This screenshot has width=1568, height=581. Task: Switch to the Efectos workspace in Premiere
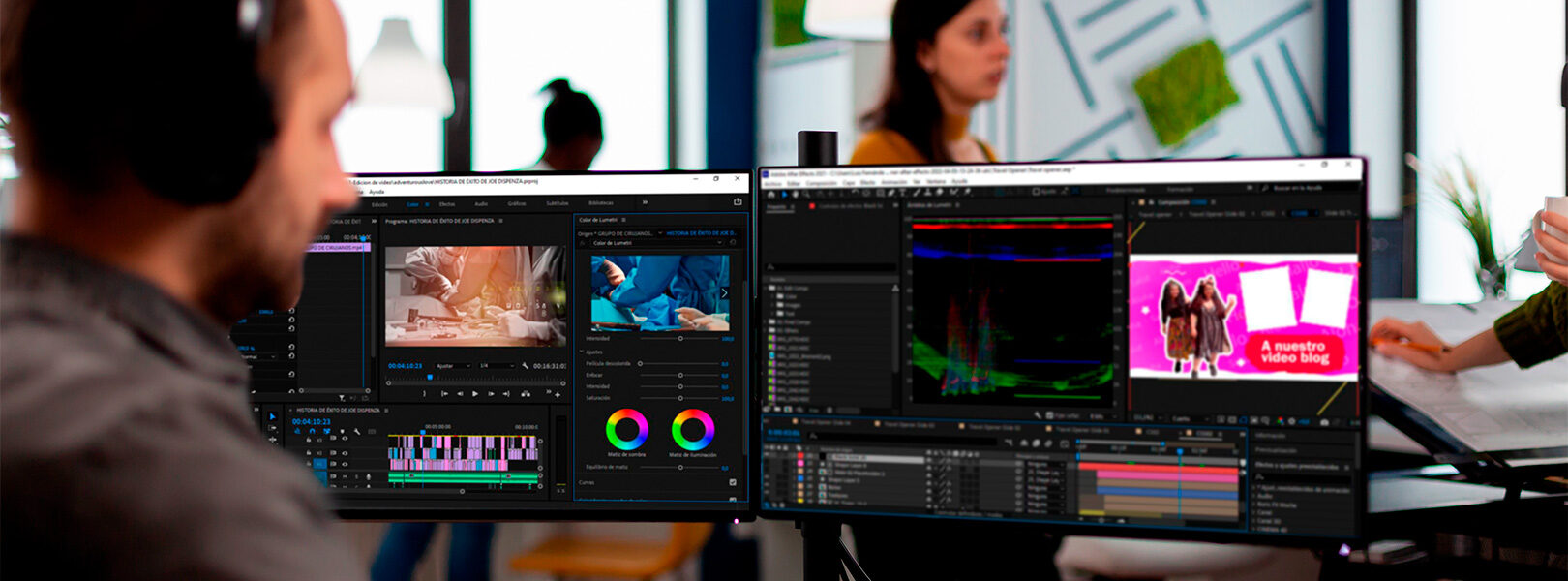[x=447, y=204]
